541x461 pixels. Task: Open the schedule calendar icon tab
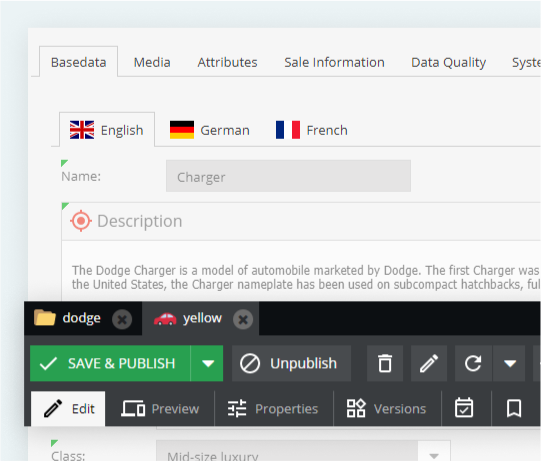pyautogui.click(x=464, y=409)
